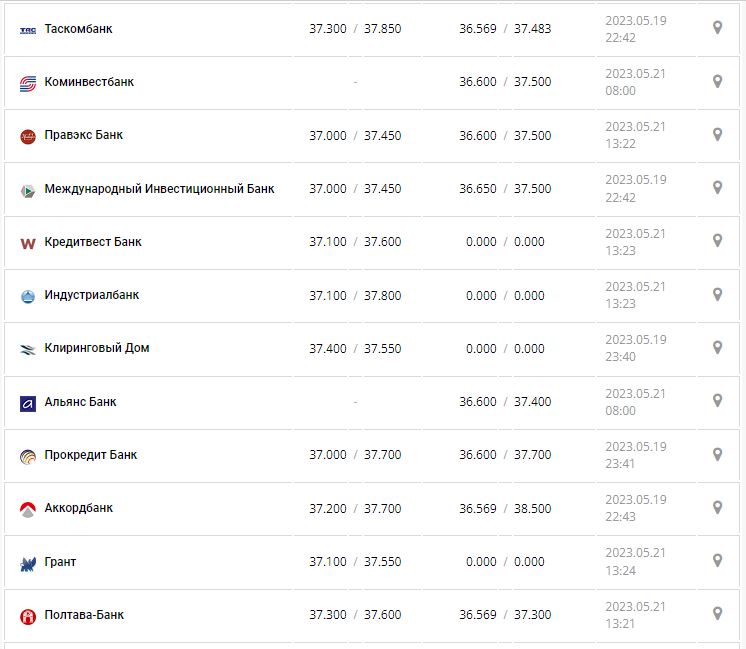Click the Индустриалбанк logo
The image size is (746, 649).
(28, 296)
